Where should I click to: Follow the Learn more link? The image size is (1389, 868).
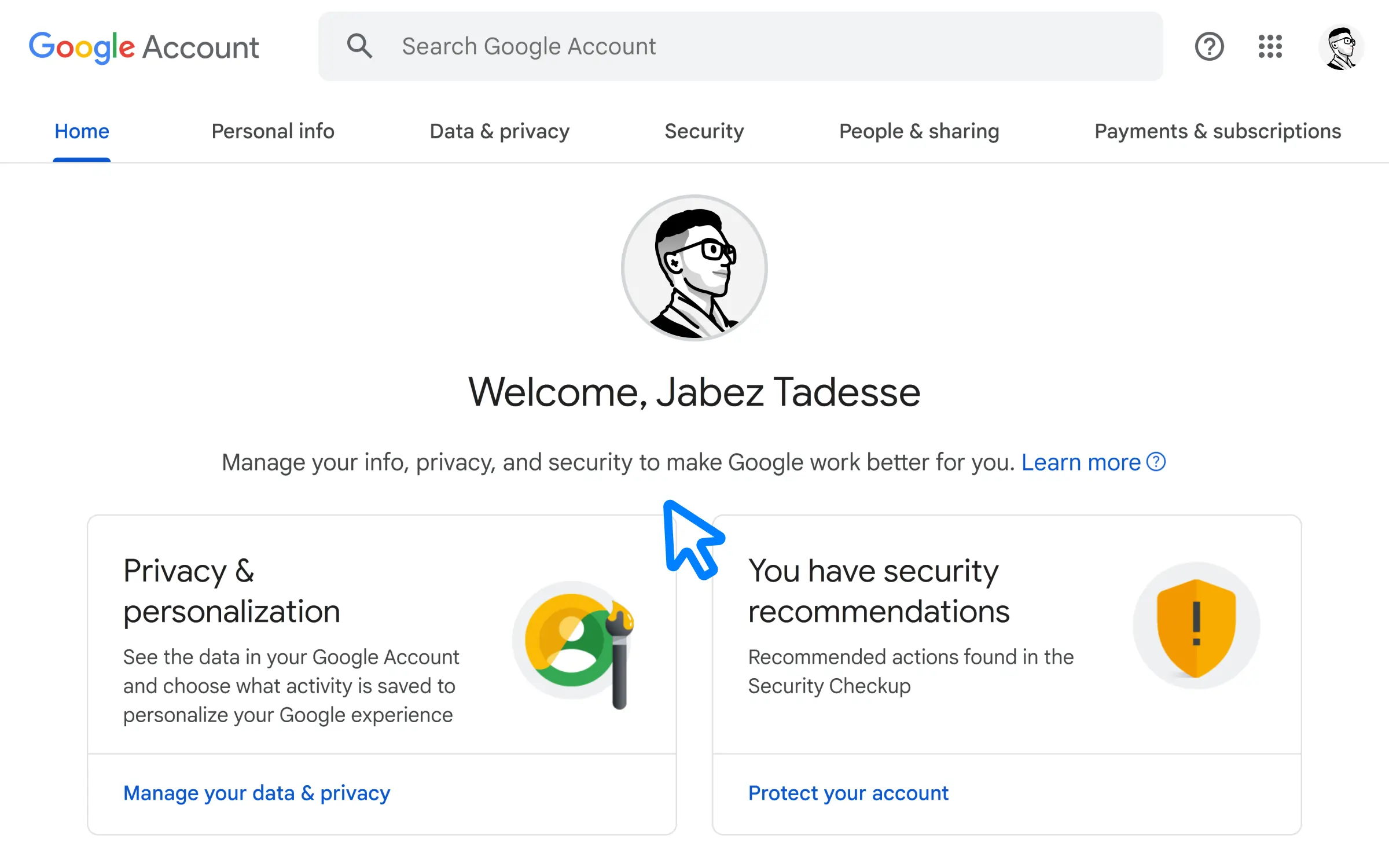[1081, 462]
